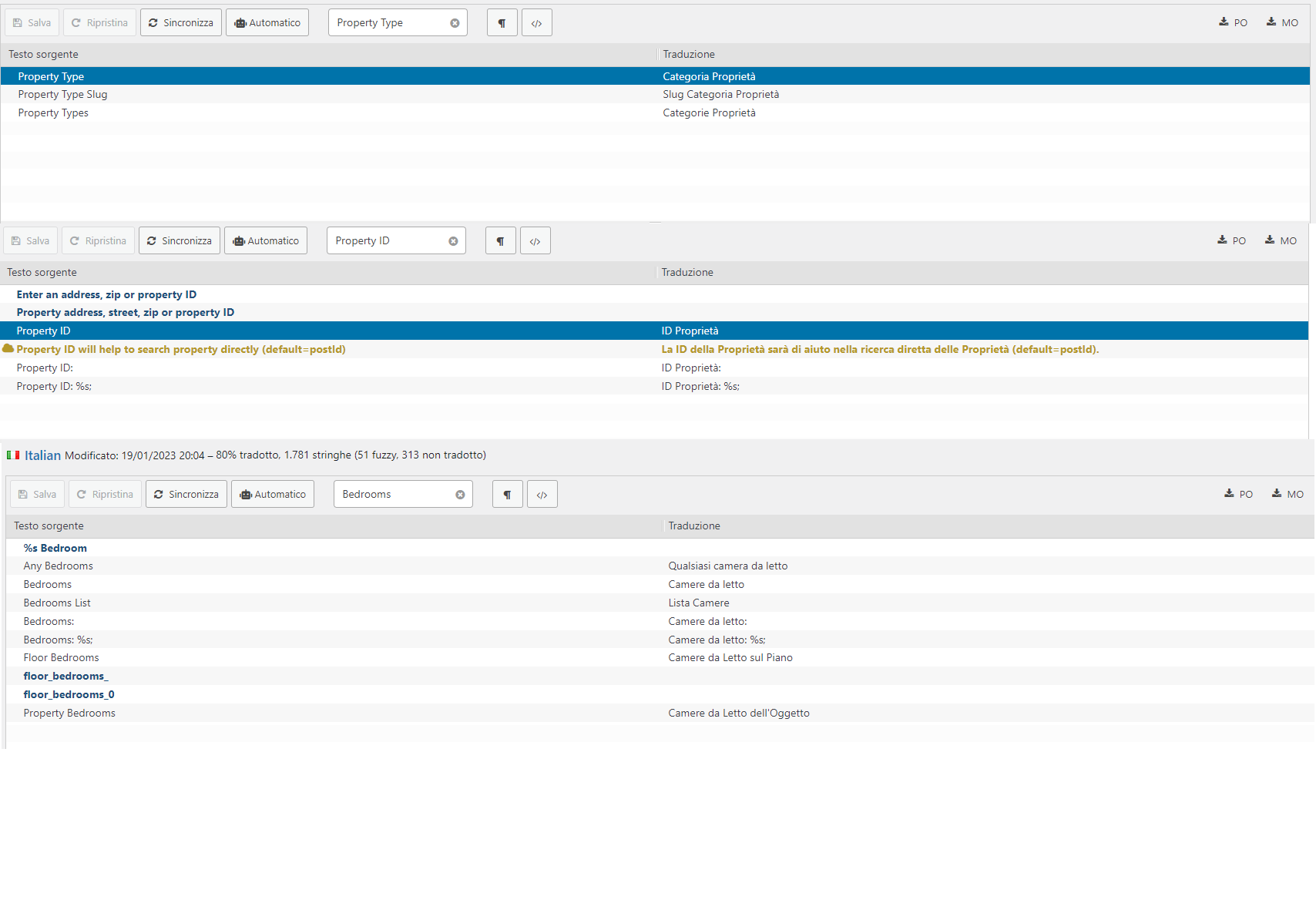This screenshot has height=900, width=1316.
Task: Select source string 'Bedrooms: %s;'
Action: [58, 640]
